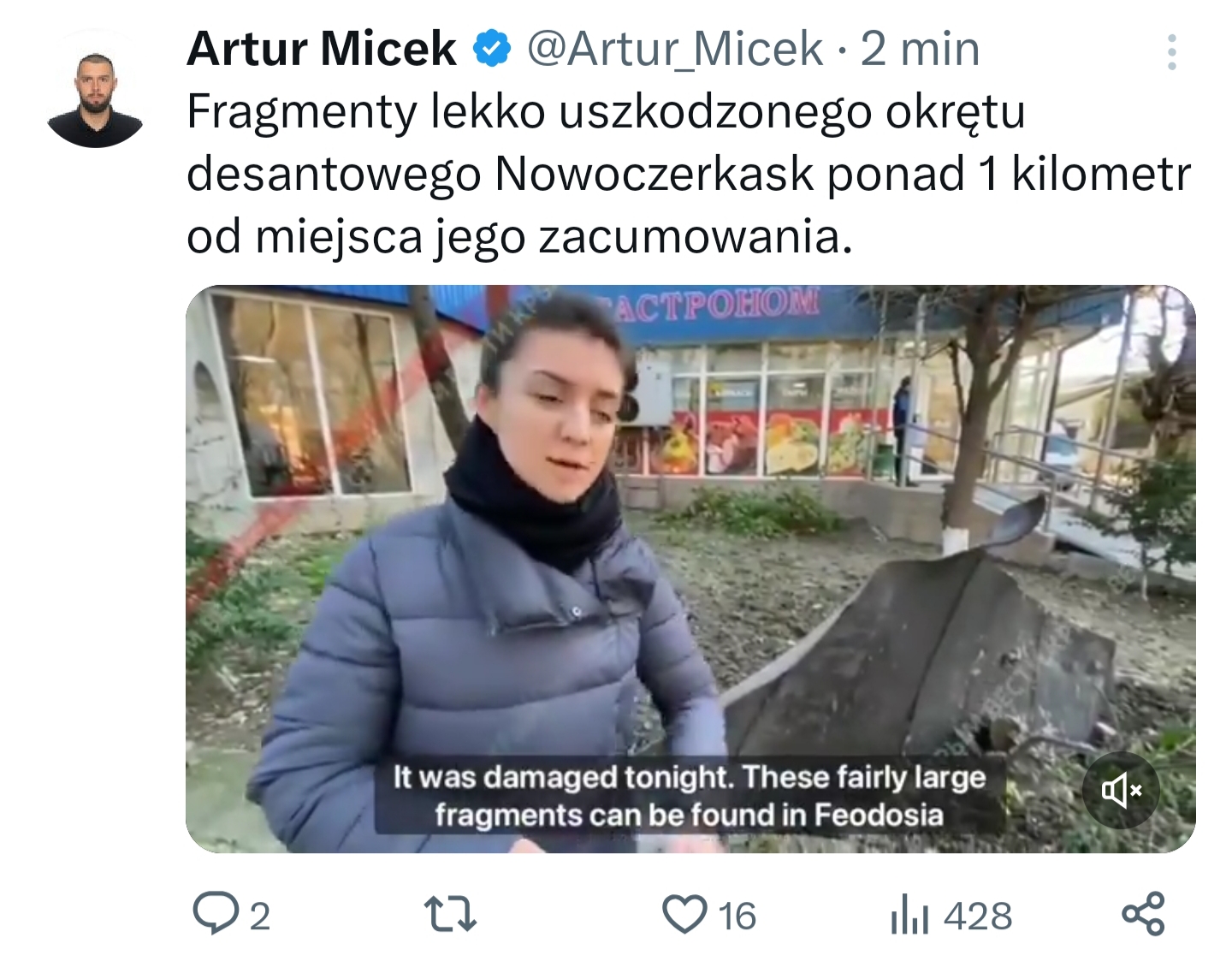The height and width of the screenshot is (961, 1232).
Task: Click the 2 min timestamp
Action: click(x=920, y=48)
